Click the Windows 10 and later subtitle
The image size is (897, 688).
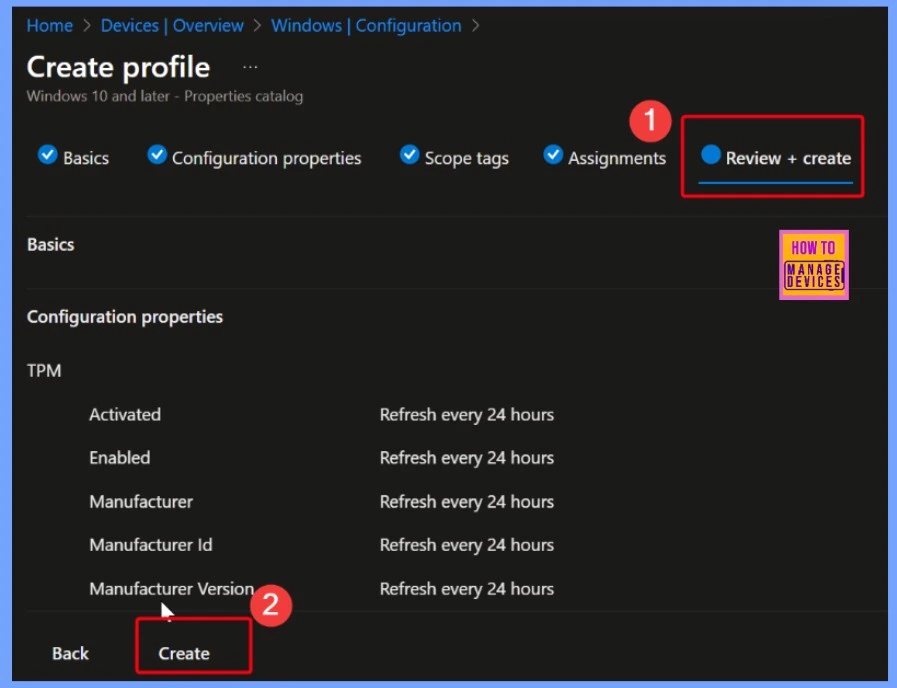165,96
